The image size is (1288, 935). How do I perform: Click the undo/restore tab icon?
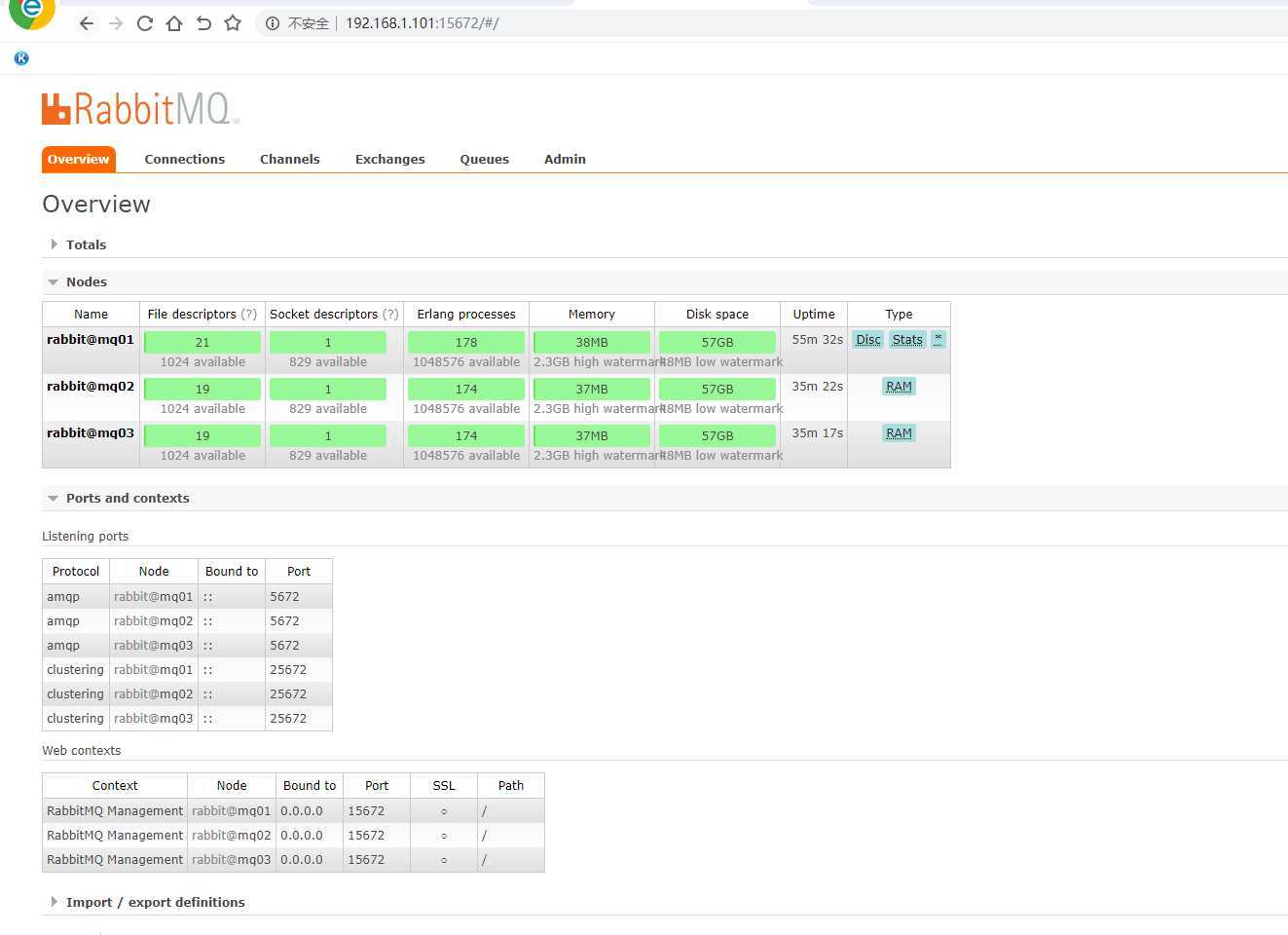point(203,23)
